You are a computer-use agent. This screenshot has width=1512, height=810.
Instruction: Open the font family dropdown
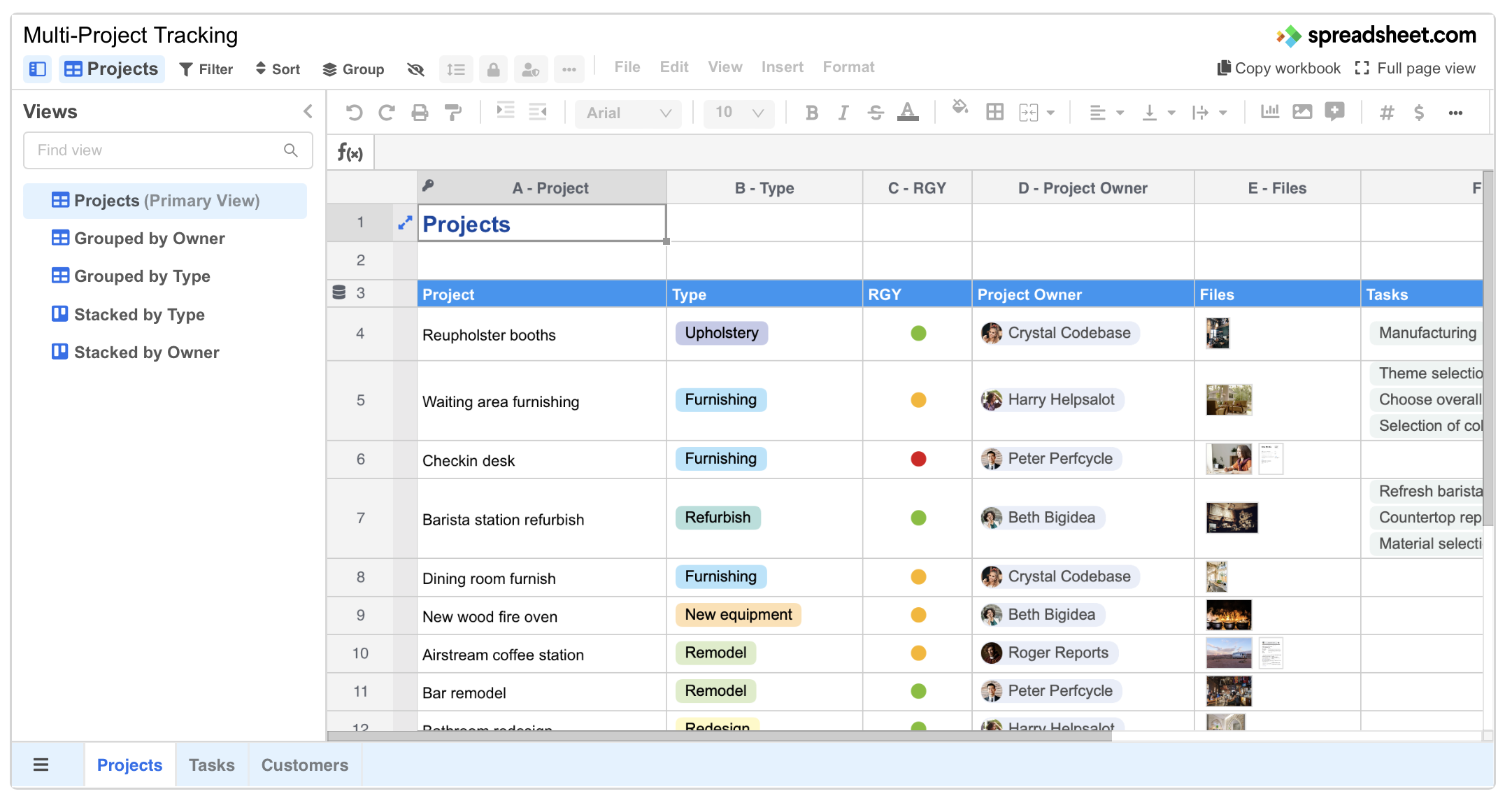[x=628, y=113]
